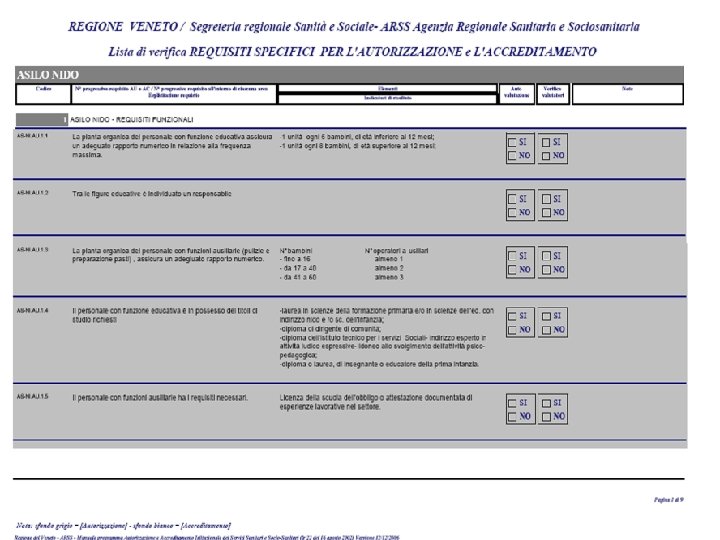
Task: Check NO Auto valutazione for funzioni ausiliarie rapporto row
Action: click(x=512, y=270)
